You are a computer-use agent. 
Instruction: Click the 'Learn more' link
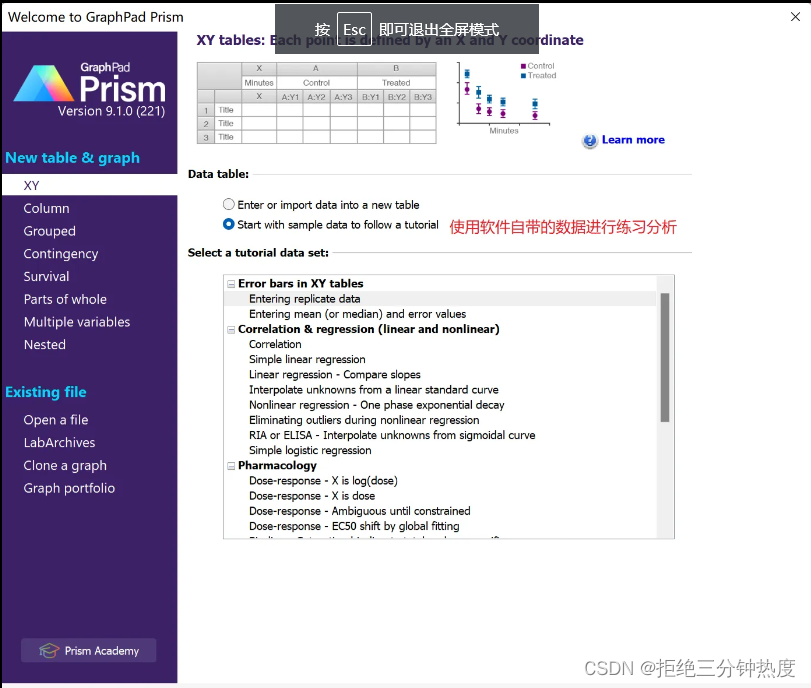632,140
